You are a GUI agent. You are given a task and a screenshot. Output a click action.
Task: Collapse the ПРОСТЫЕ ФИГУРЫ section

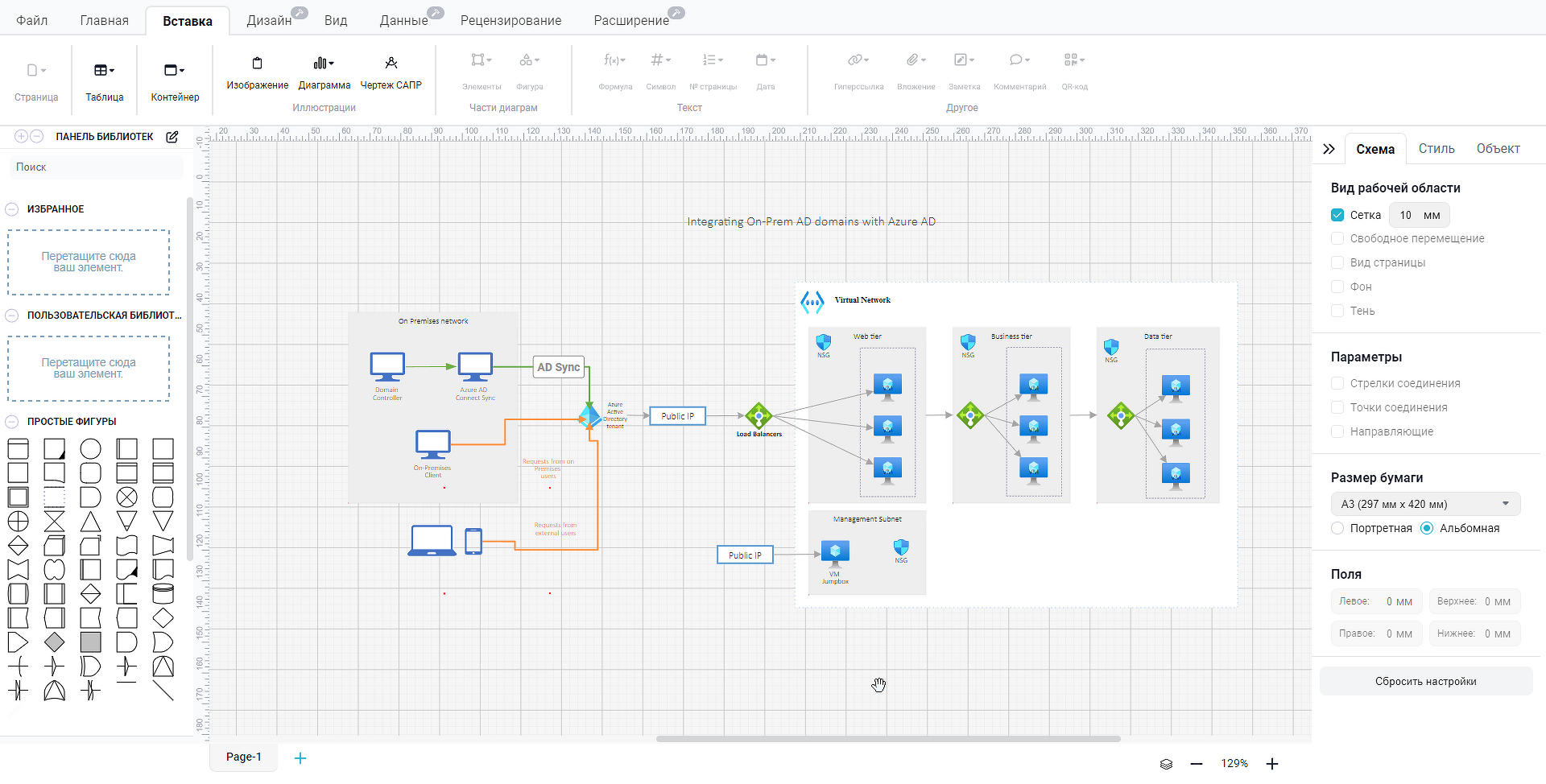12,422
